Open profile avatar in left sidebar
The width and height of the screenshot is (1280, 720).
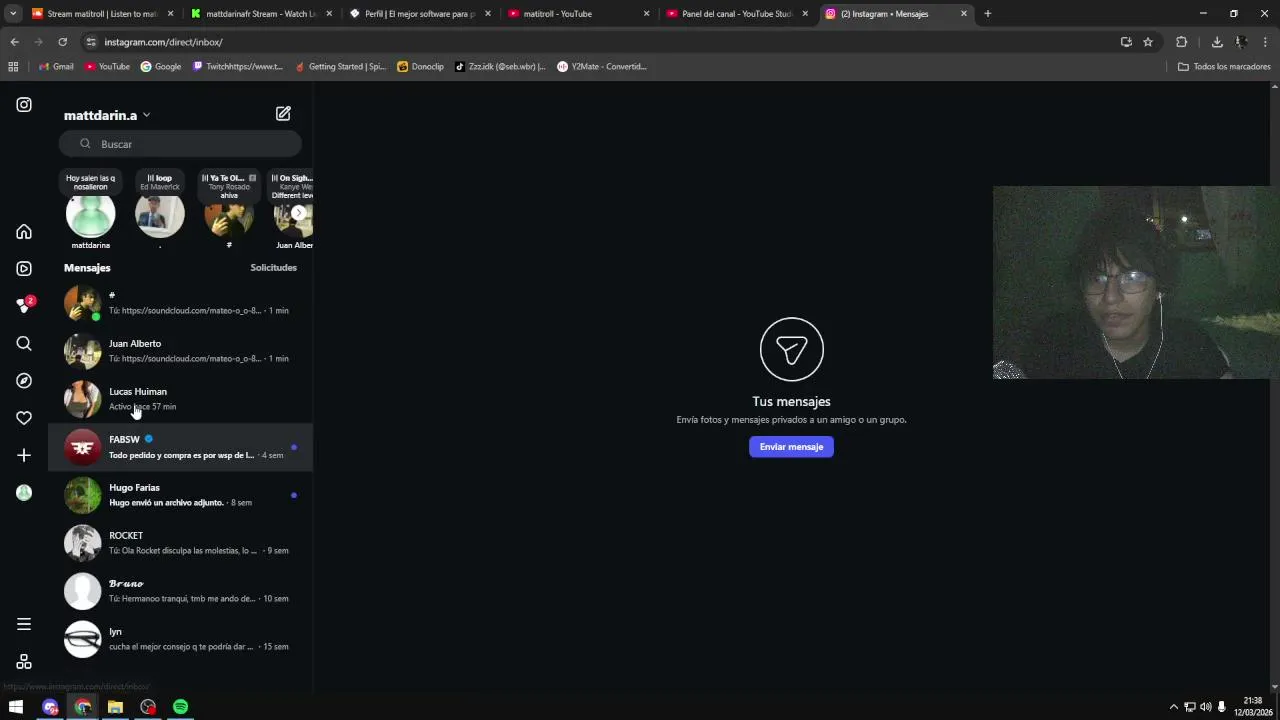[x=24, y=492]
